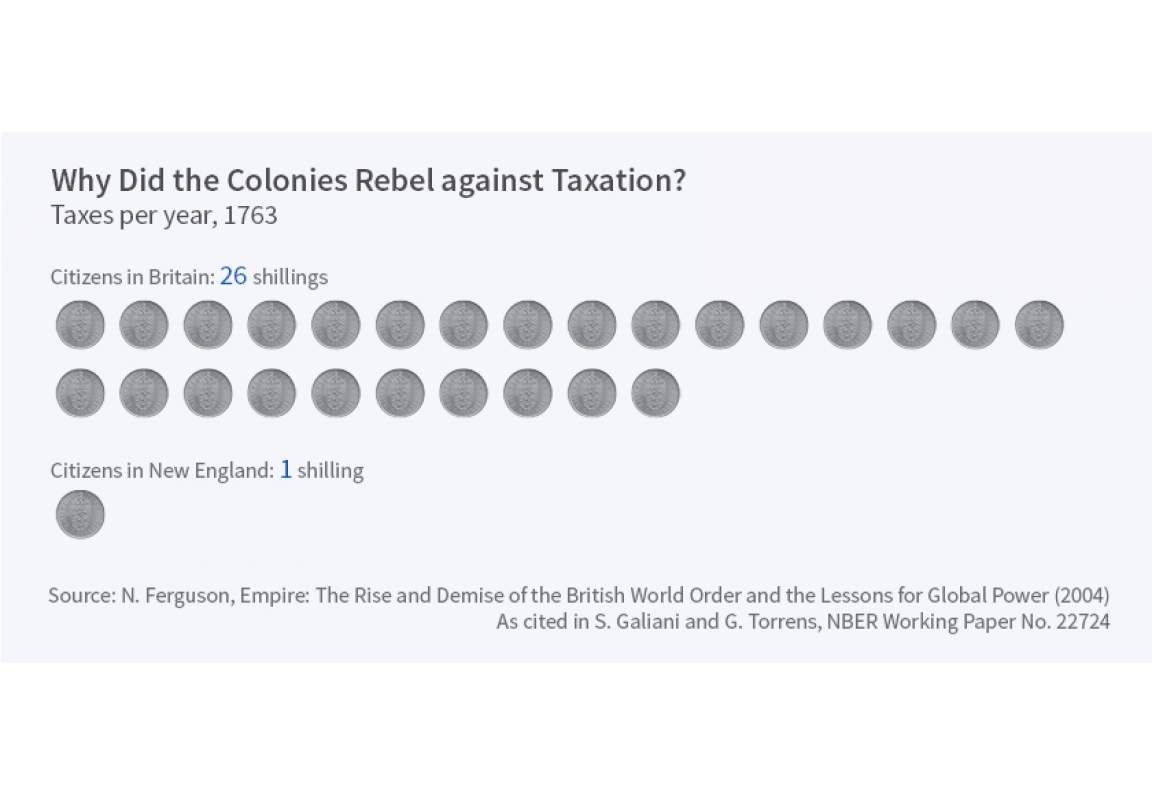Click the word 'shilling' in the New England label
This screenshot has height=796, width=1152.
point(330,470)
